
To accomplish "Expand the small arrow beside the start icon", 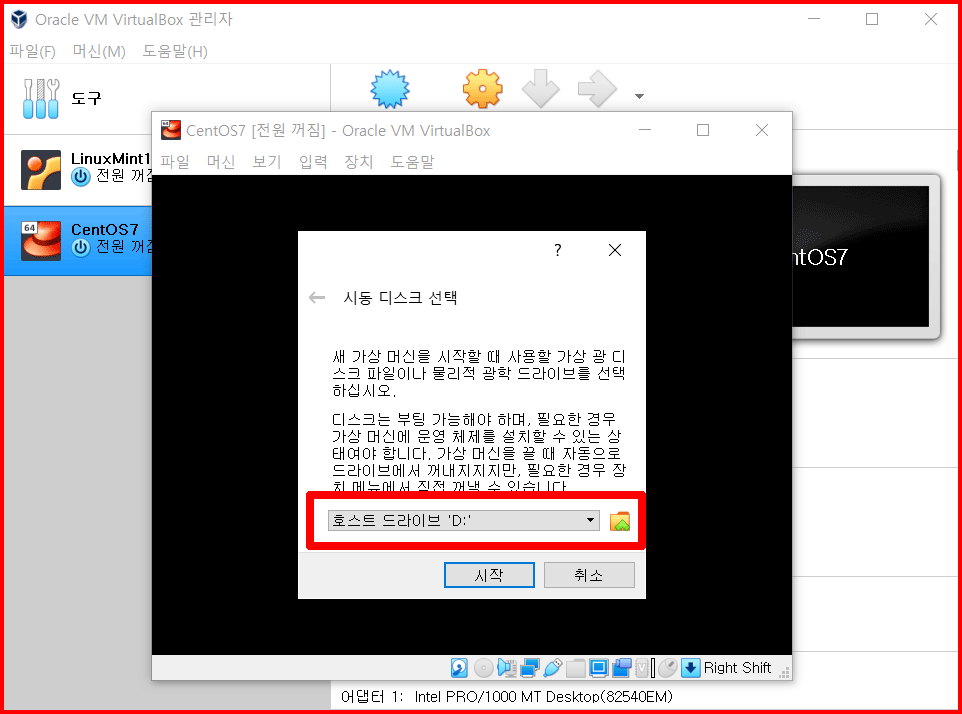I will (639, 96).
